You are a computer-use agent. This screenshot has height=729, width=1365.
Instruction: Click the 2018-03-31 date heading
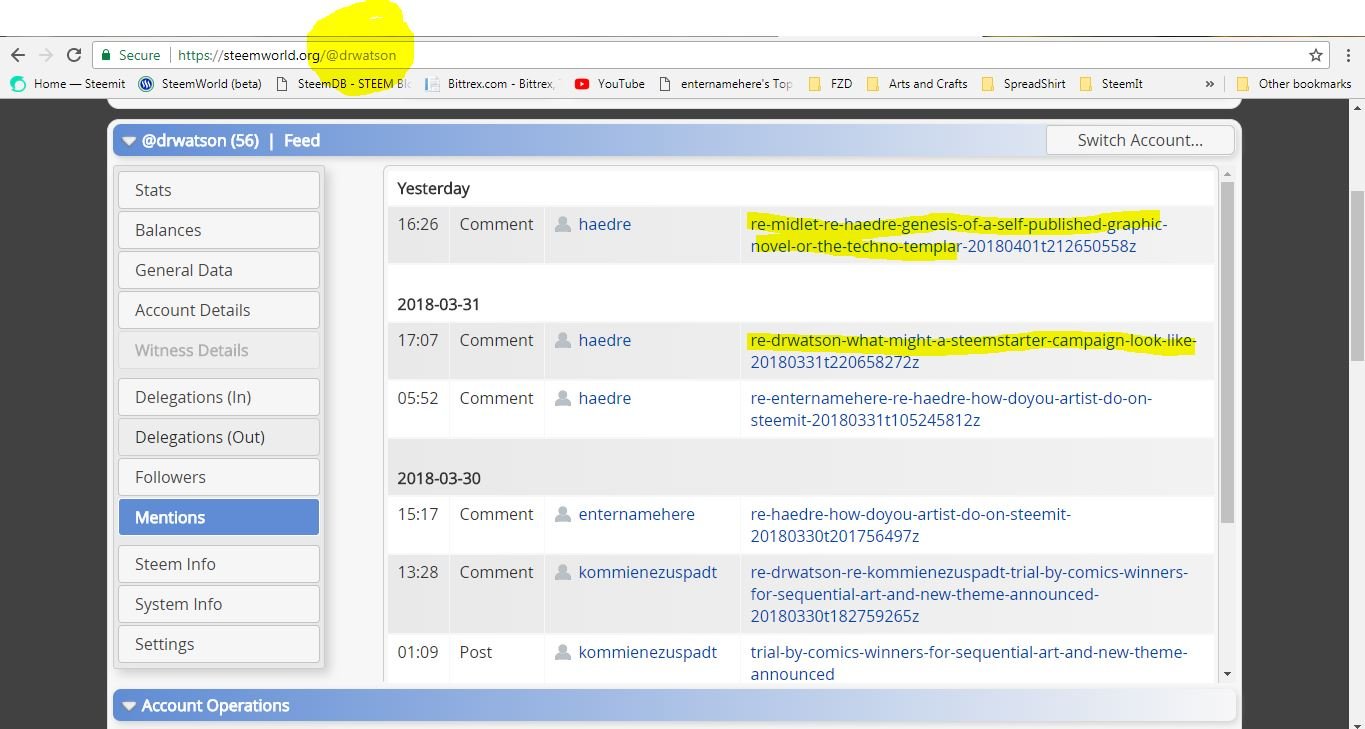tap(439, 304)
